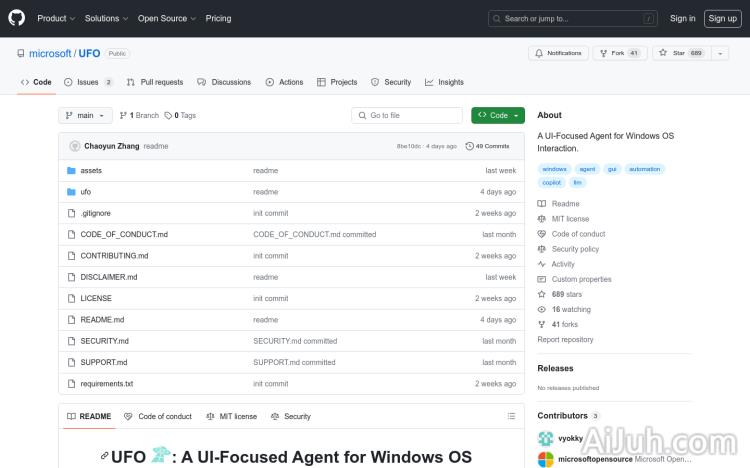Open the MIT license tab
This screenshot has width=750, height=468.
(231, 416)
